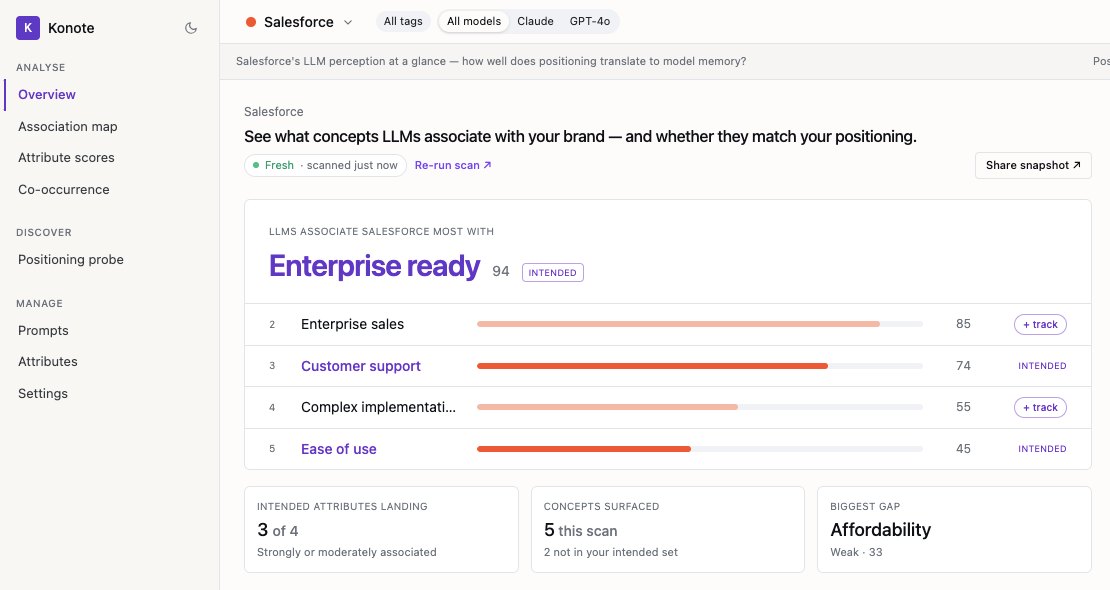1110x590 pixels.
Task: Click the Fresh scanned just now badge
Action: click(326, 165)
